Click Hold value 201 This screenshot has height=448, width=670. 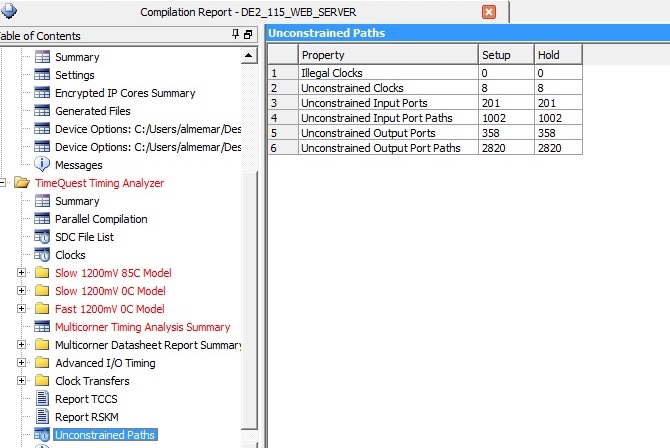point(558,103)
